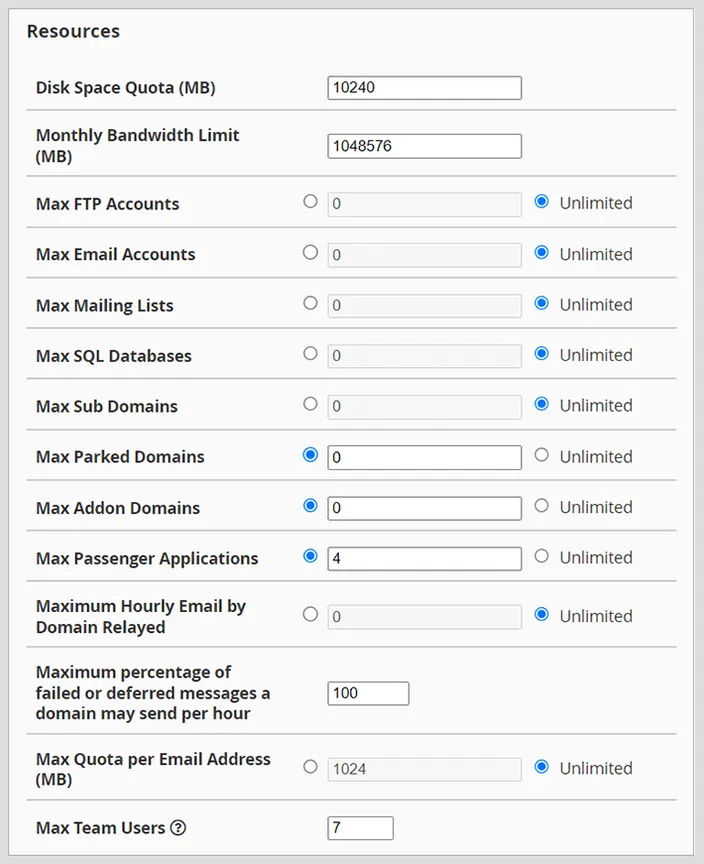Focus the Max Parked Domains input field
The width and height of the screenshot is (704, 864).
coord(424,457)
